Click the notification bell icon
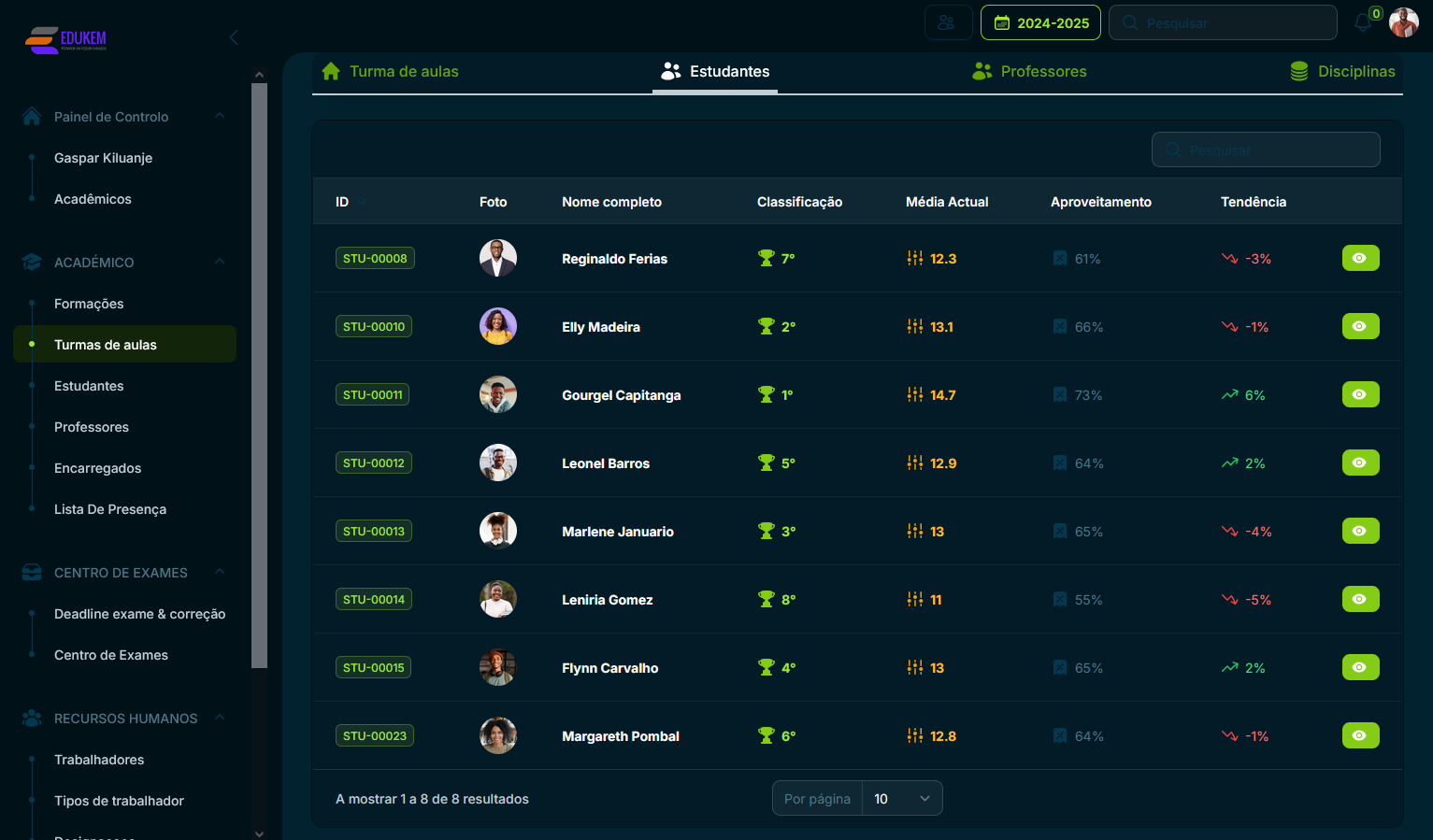The height and width of the screenshot is (840, 1433). 1363,23
